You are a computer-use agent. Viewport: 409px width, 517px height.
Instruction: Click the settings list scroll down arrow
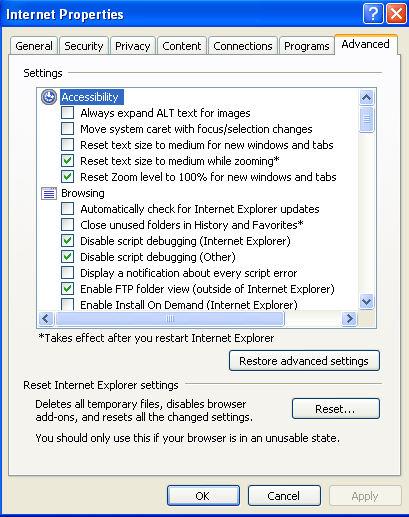[366, 302]
